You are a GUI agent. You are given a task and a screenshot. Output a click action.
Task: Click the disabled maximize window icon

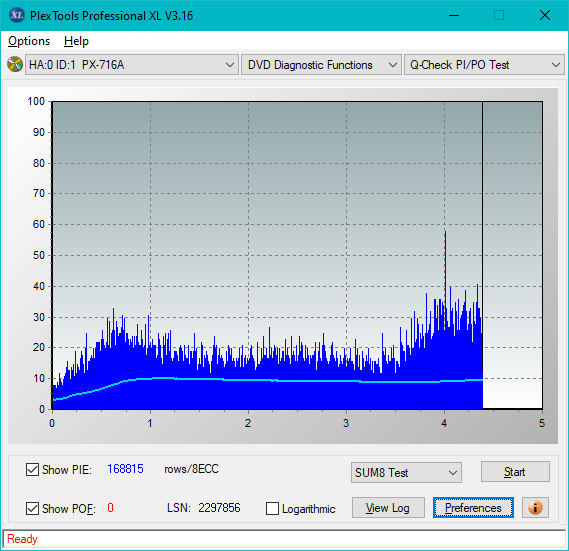pyautogui.click(x=499, y=15)
